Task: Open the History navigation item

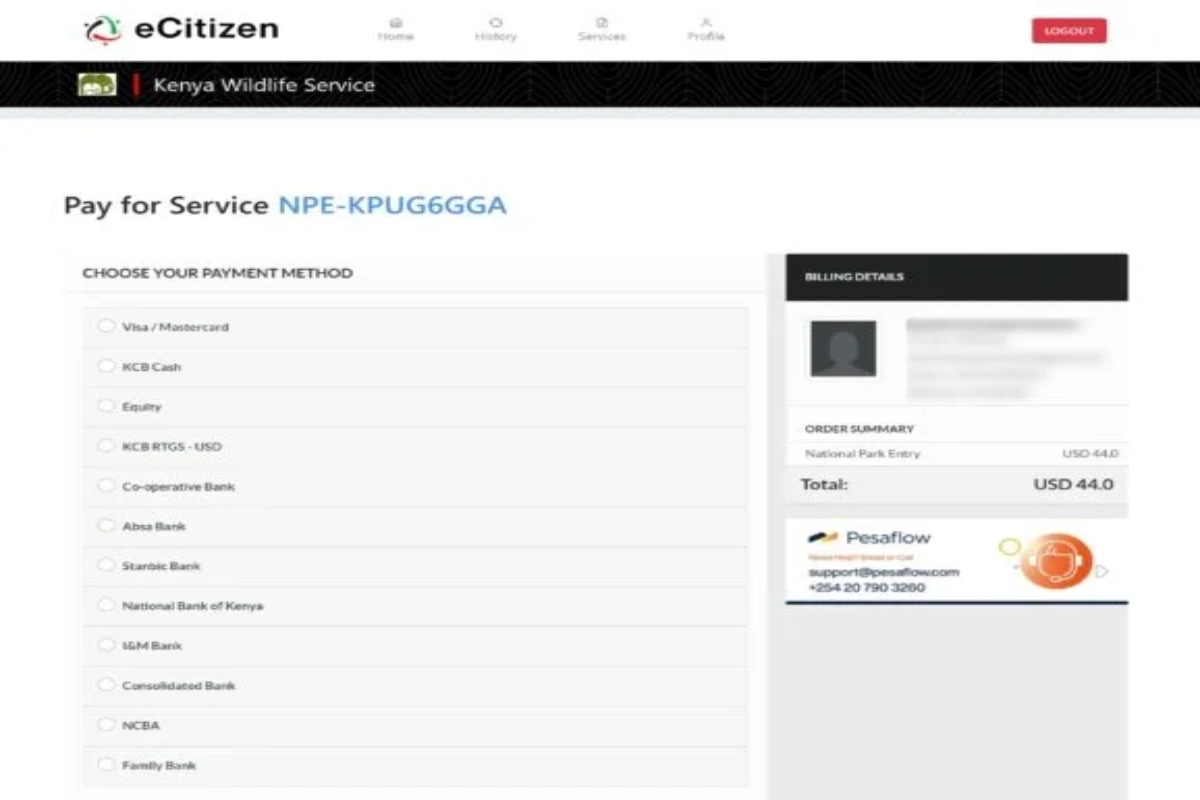Action: [496, 29]
